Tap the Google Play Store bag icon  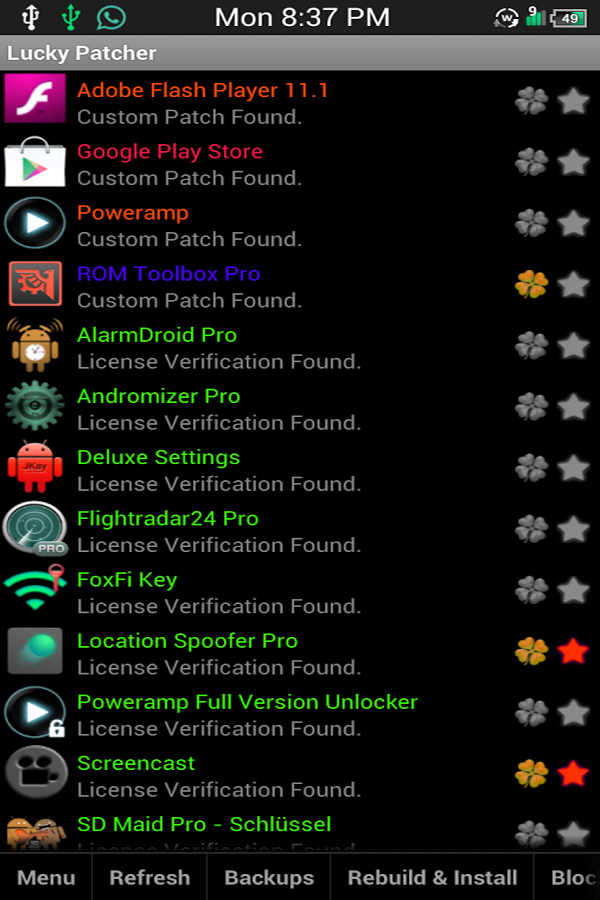(35, 162)
